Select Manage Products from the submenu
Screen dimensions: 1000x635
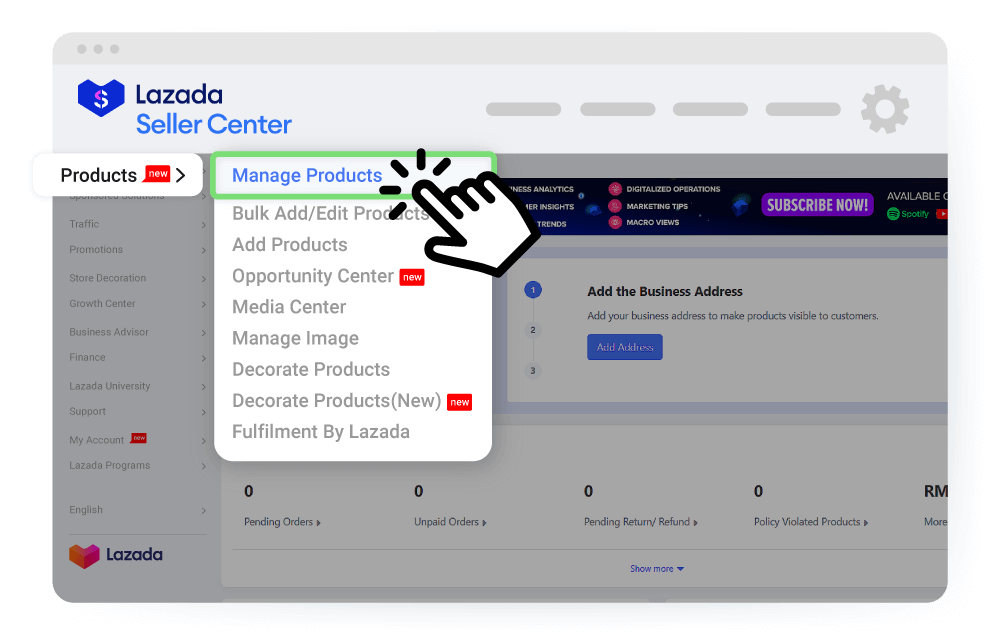click(307, 175)
